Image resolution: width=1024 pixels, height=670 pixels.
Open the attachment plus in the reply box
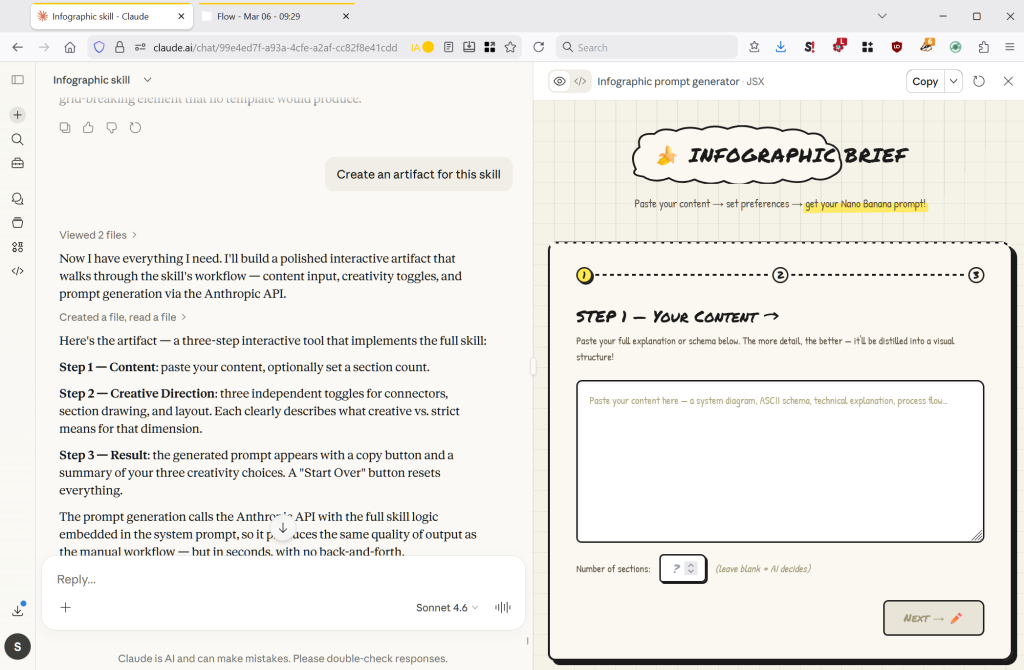pos(64,607)
